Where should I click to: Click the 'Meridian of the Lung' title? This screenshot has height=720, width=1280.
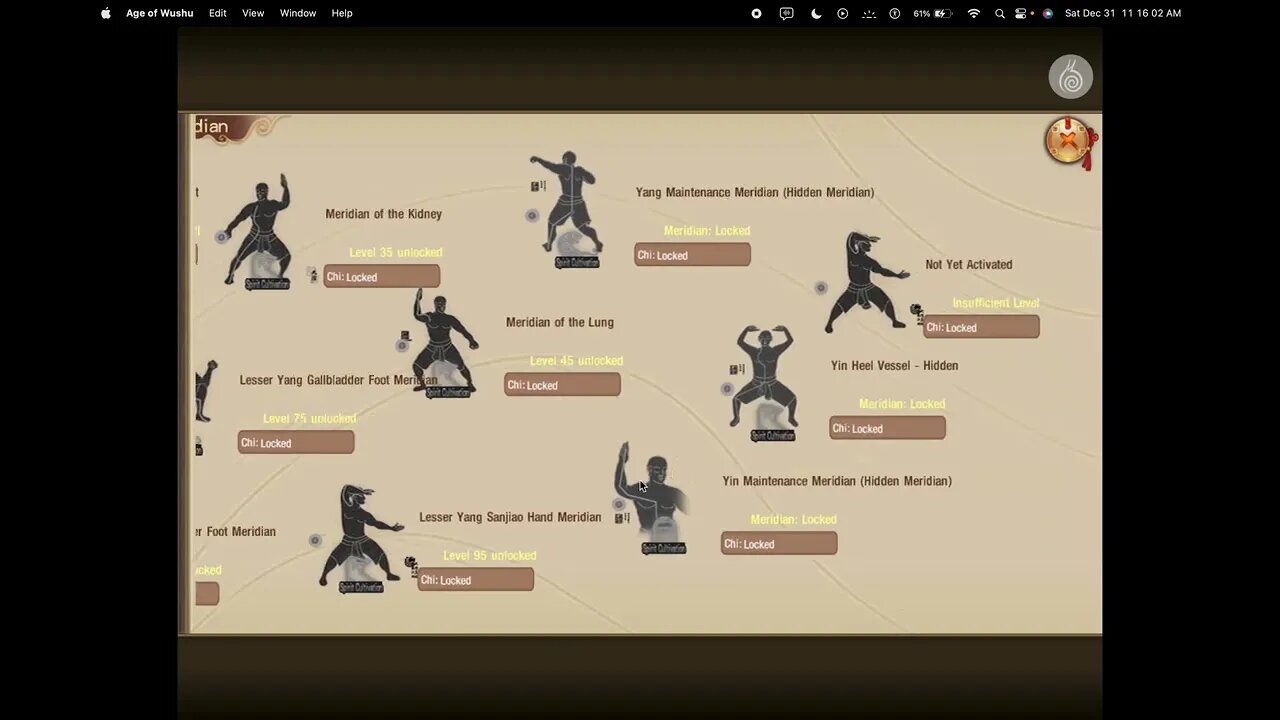560,322
